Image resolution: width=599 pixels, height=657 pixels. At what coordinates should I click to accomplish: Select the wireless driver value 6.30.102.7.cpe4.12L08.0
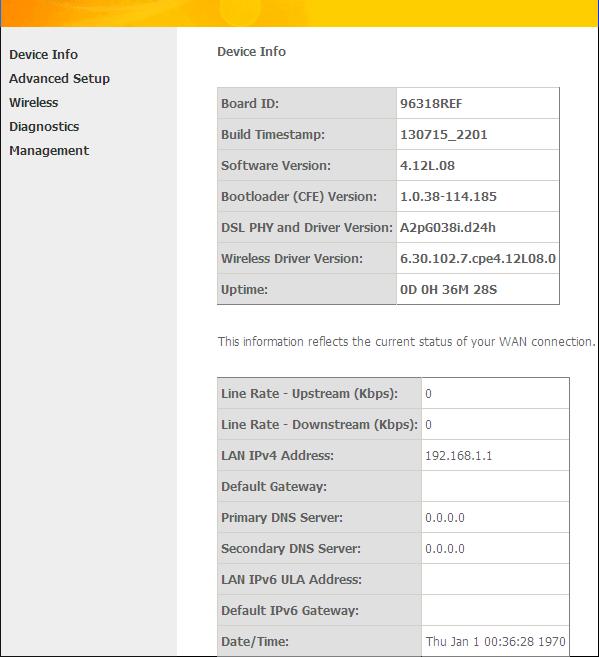[x=478, y=259]
